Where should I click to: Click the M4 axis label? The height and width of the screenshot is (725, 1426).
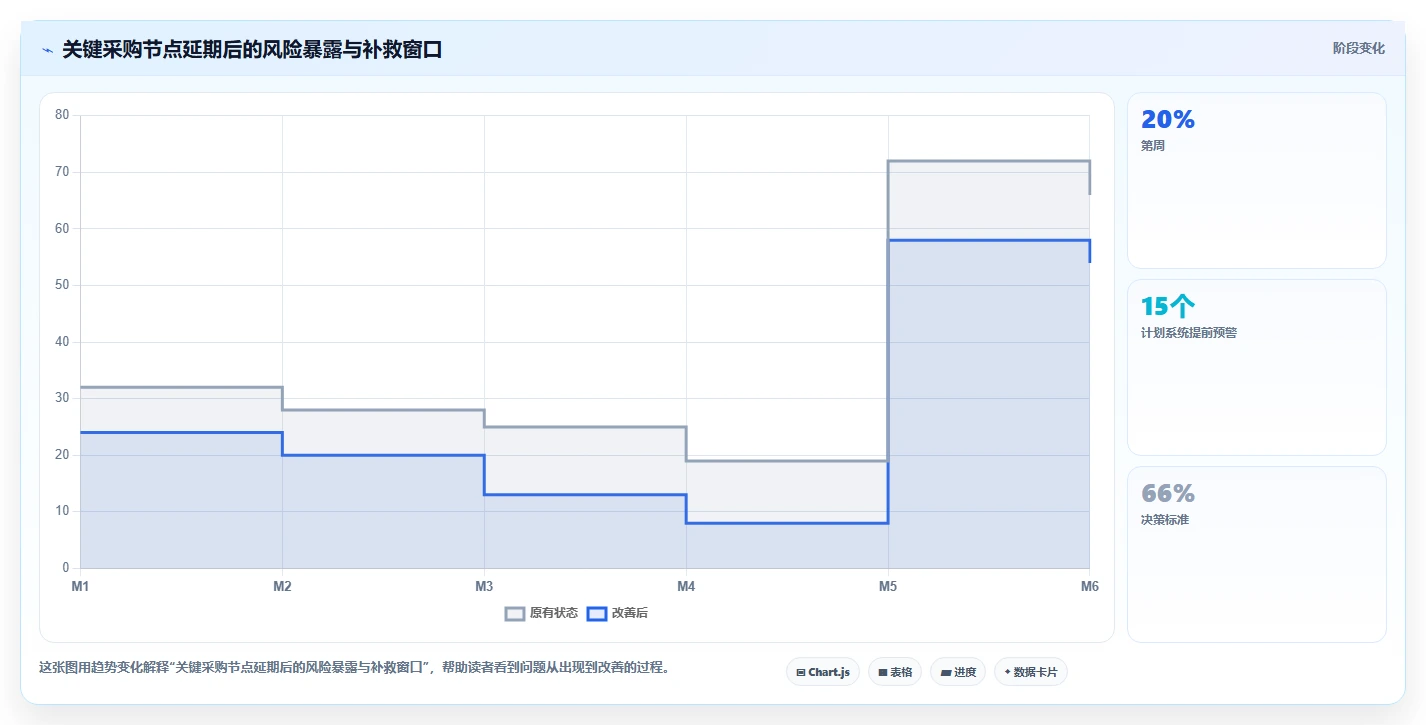(686, 586)
